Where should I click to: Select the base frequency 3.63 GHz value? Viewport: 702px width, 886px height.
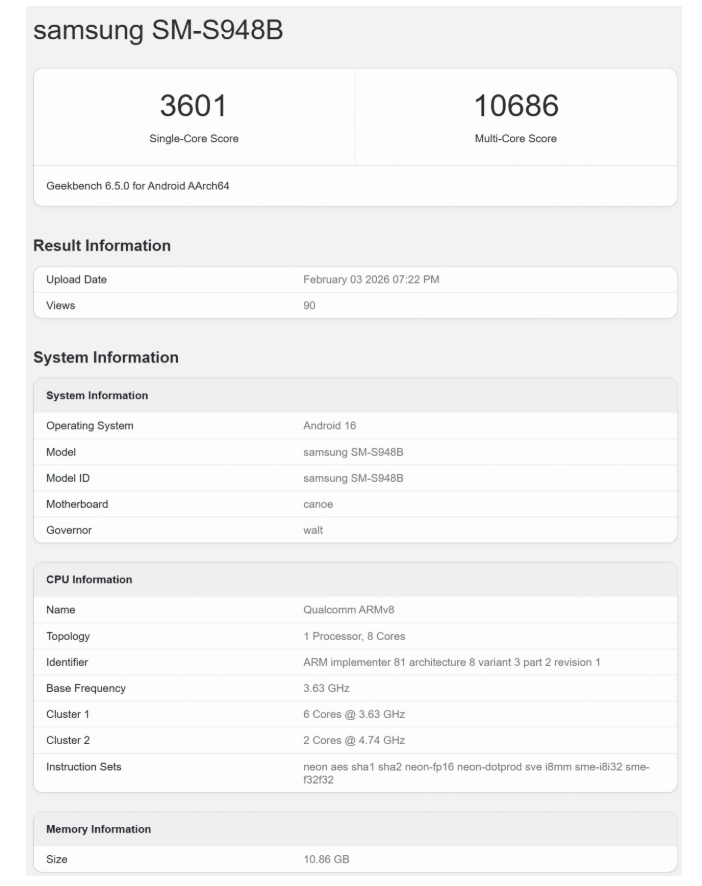(x=326, y=688)
